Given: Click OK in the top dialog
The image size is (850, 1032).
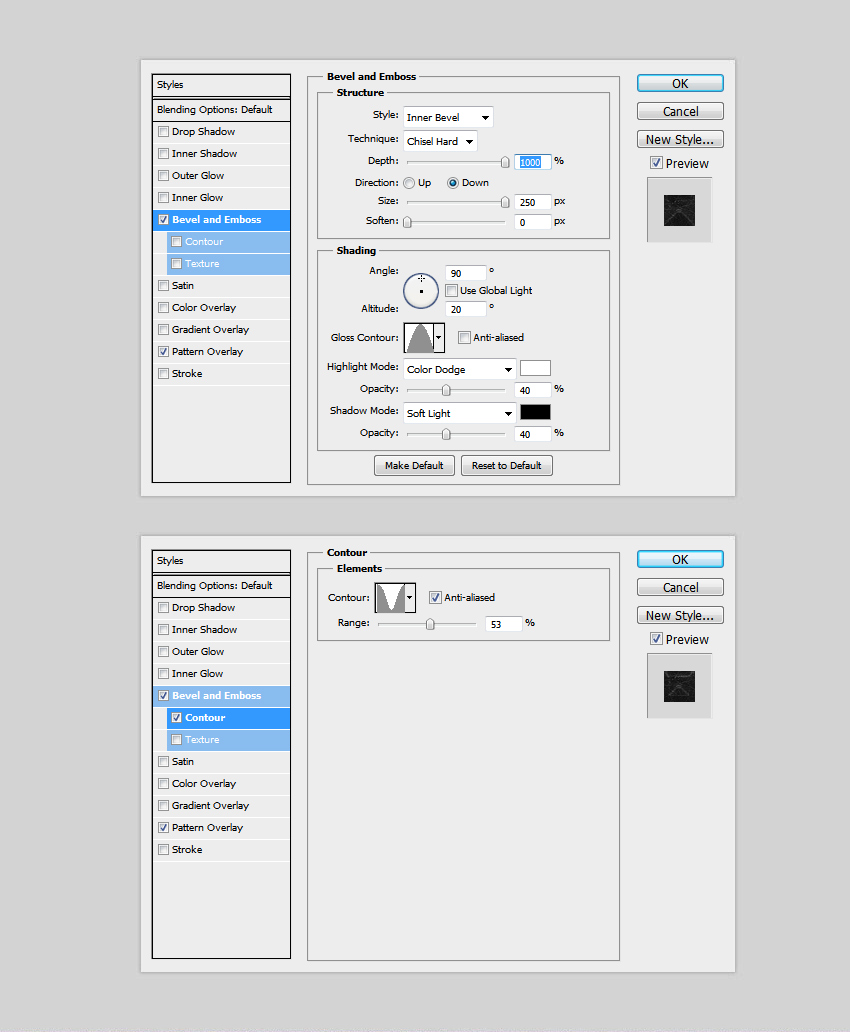Looking at the screenshot, I should click(x=680, y=84).
